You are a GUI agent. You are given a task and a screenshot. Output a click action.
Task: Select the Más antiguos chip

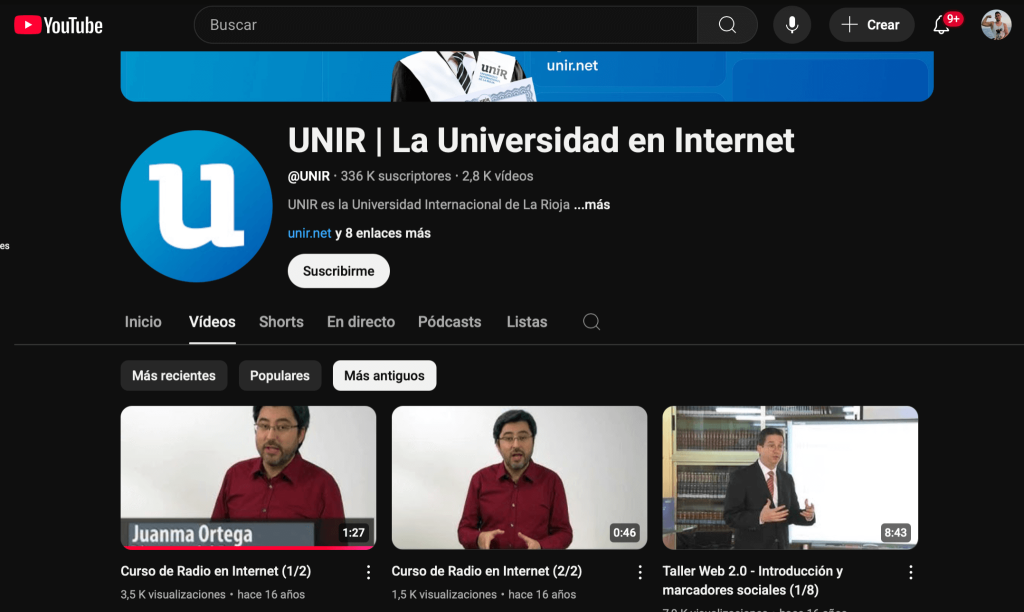click(384, 376)
